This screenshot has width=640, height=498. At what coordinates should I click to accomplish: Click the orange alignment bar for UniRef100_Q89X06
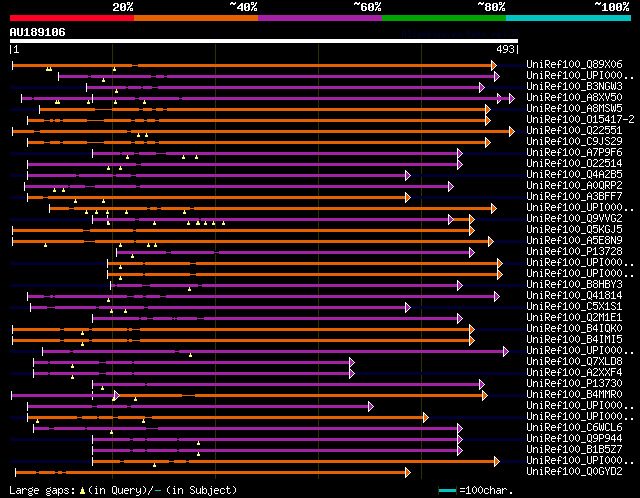pyautogui.click(x=252, y=65)
